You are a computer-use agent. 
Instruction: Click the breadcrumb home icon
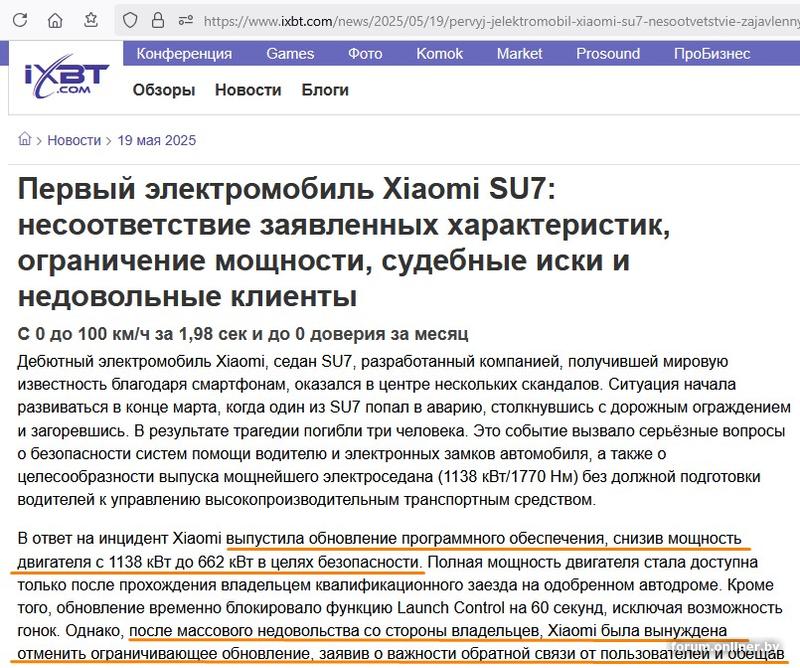(25, 140)
